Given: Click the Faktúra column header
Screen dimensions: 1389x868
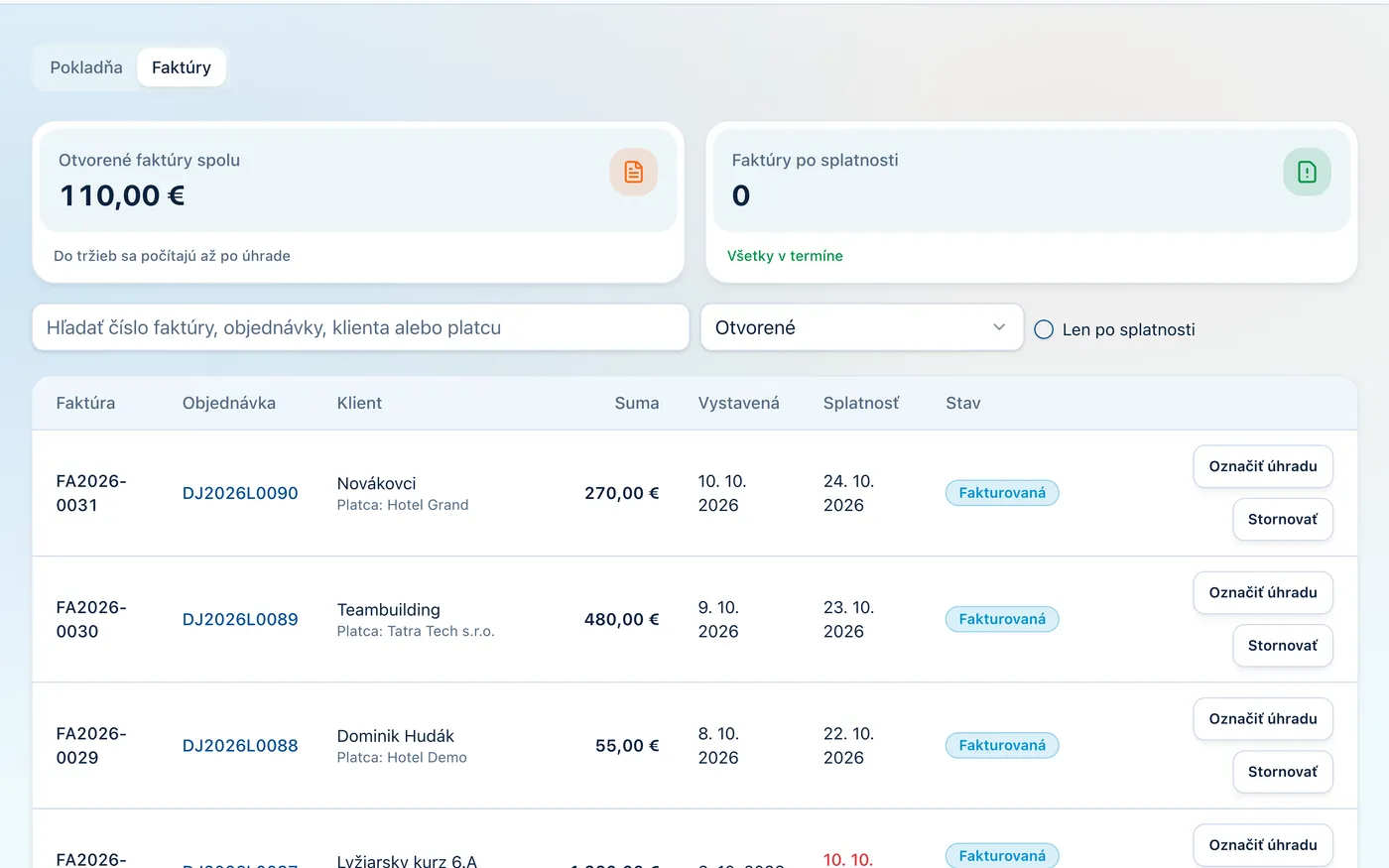Looking at the screenshot, I should click(85, 403).
